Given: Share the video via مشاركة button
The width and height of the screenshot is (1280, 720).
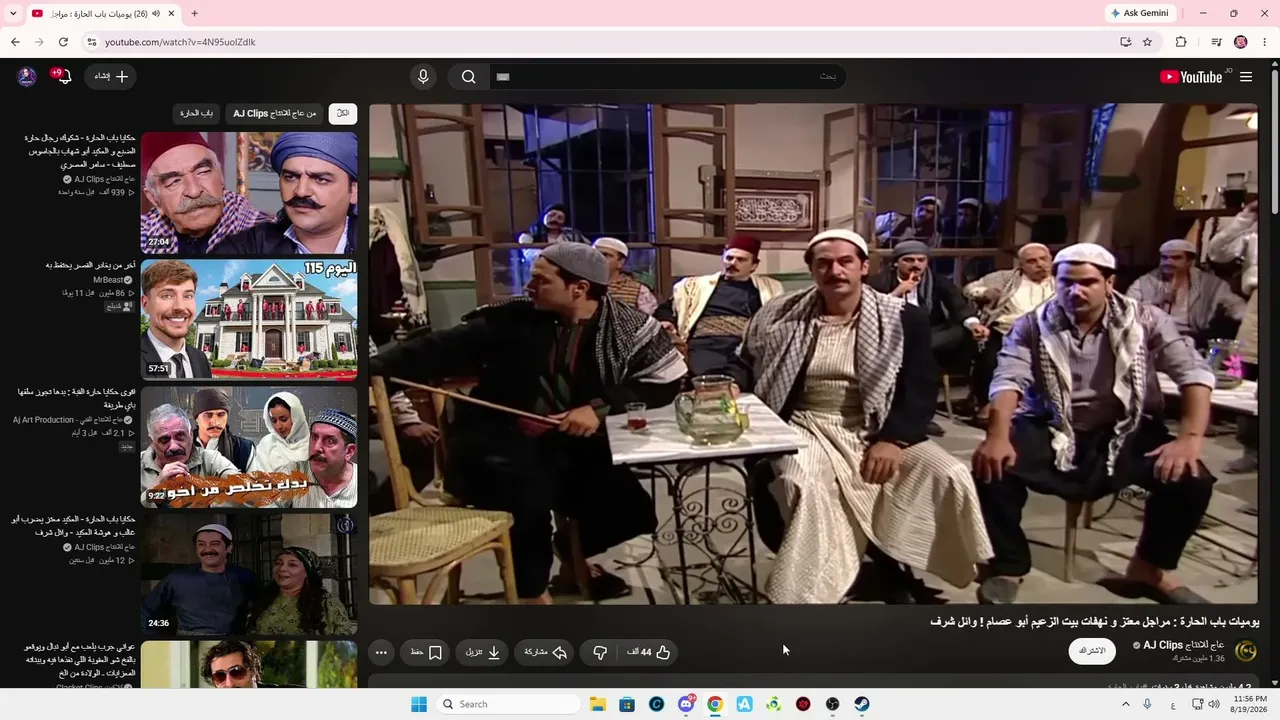Looking at the screenshot, I should click(x=546, y=652).
